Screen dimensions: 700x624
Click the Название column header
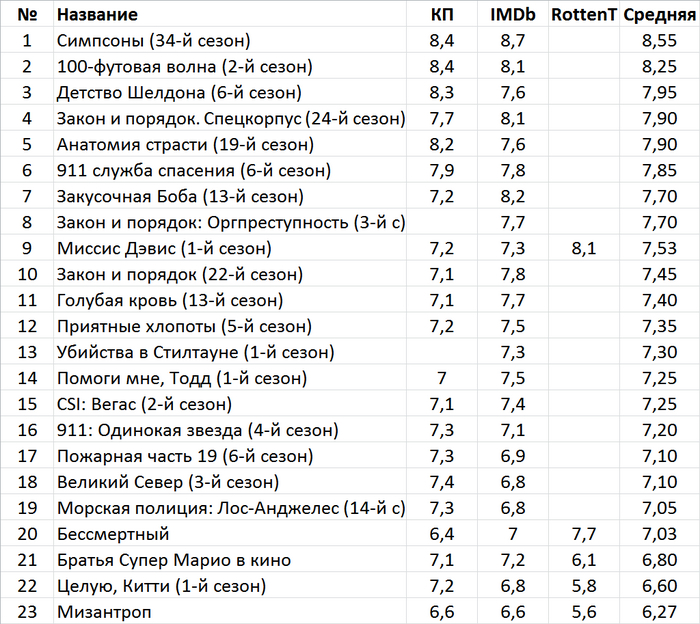pyautogui.click(x=97, y=15)
